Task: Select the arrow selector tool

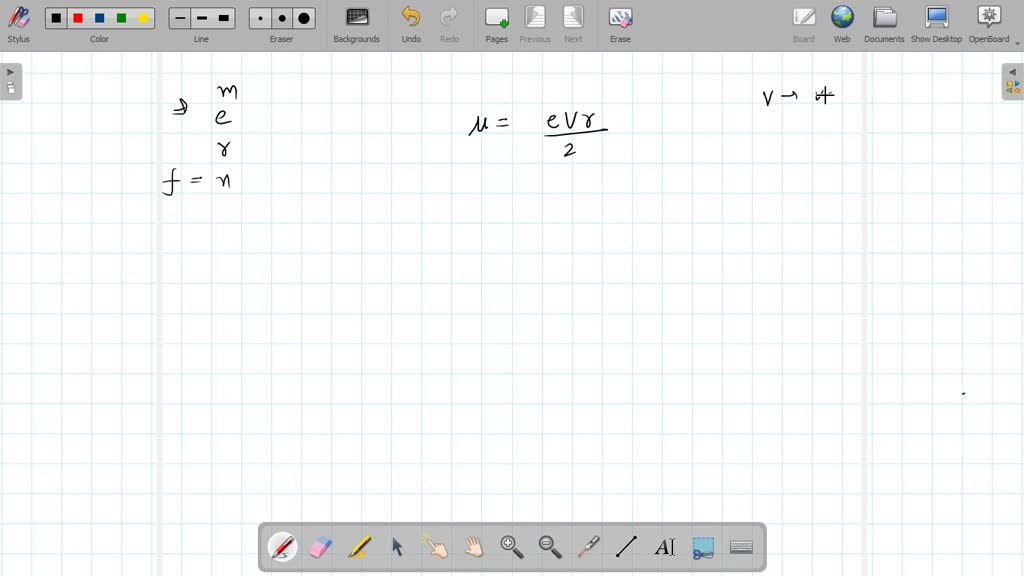Action: (x=397, y=547)
